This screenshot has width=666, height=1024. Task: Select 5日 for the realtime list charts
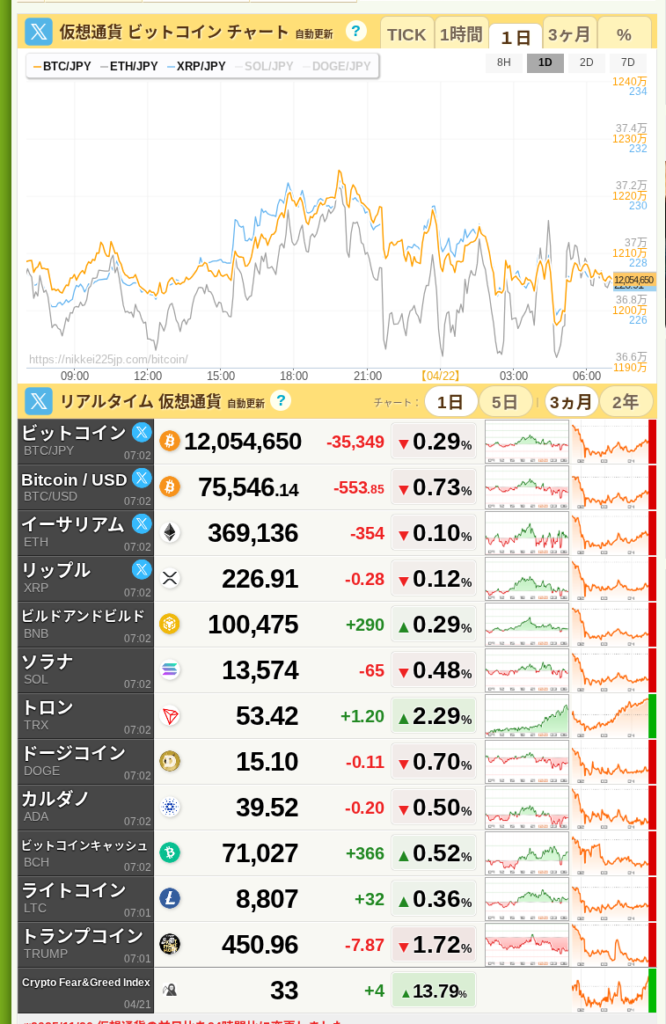coord(505,402)
